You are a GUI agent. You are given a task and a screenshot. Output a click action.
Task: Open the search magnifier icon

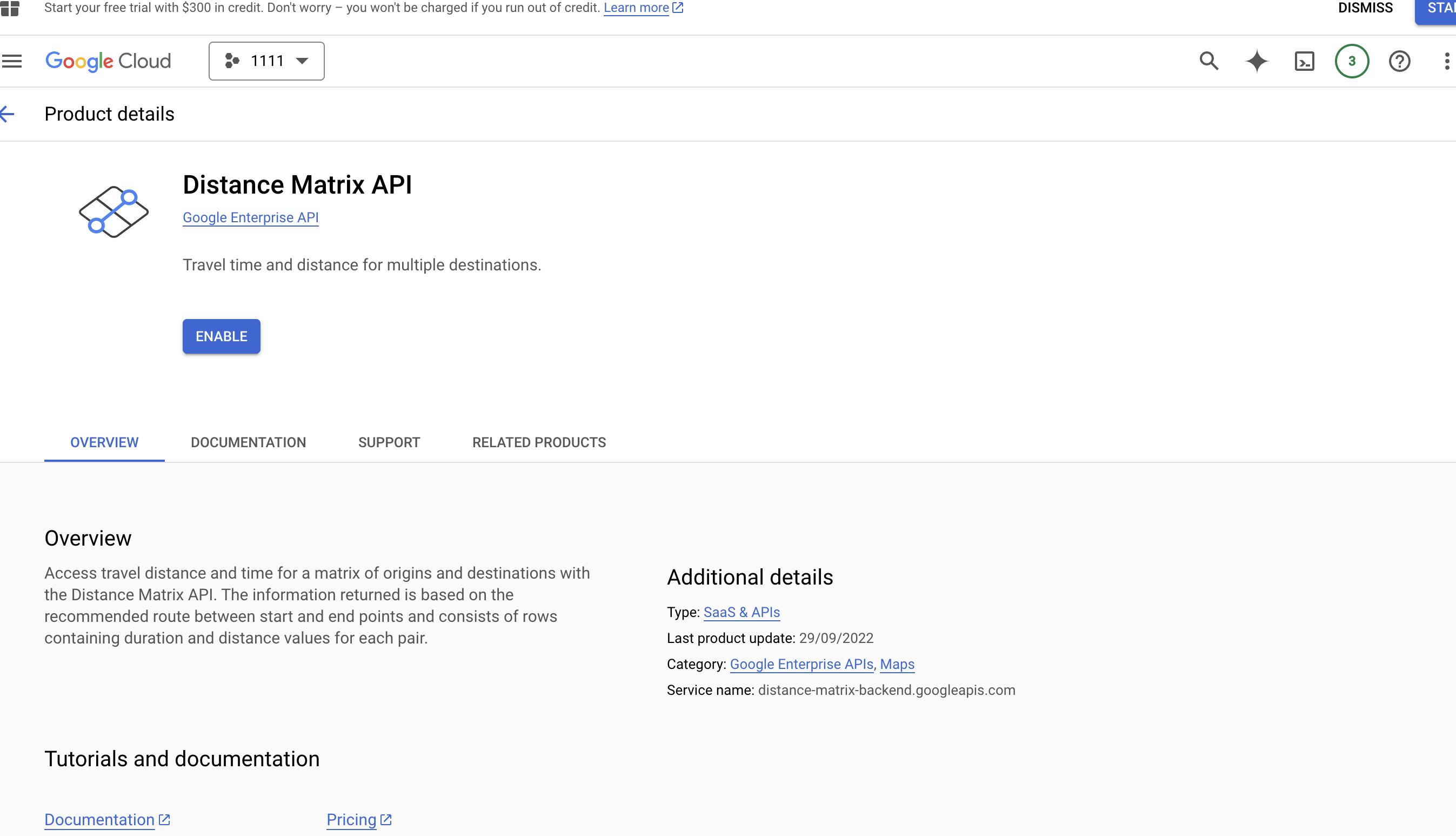click(1208, 61)
